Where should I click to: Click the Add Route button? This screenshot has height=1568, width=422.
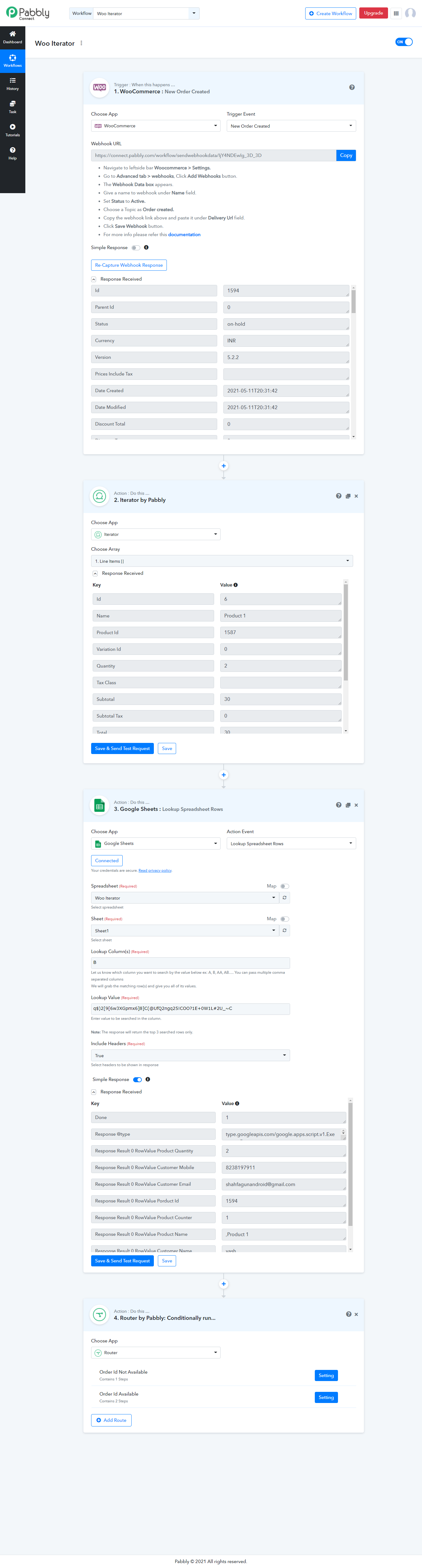coord(111,1420)
